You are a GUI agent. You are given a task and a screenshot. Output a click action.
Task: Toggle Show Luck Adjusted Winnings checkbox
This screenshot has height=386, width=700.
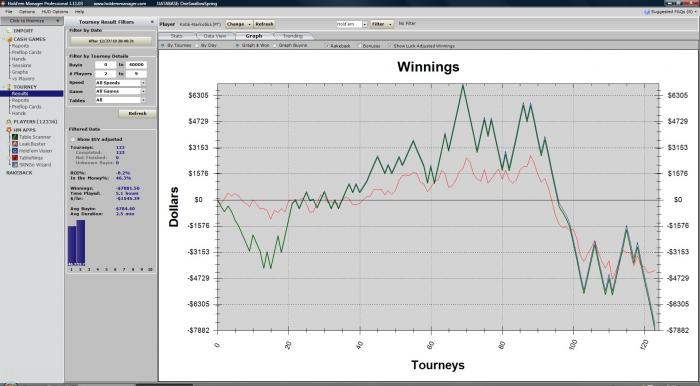(390, 46)
